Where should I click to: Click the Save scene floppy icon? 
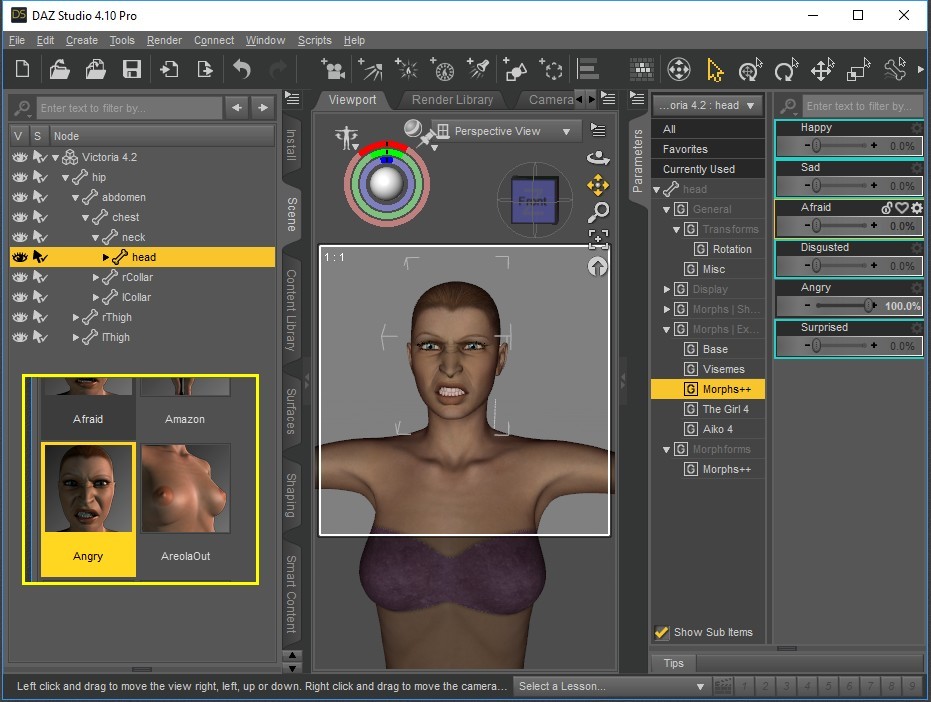132,69
